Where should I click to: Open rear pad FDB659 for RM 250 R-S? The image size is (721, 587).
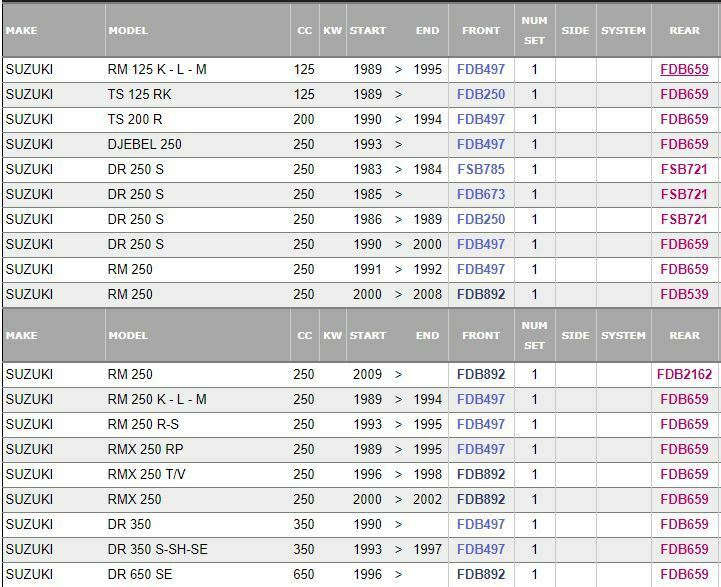point(684,424)
